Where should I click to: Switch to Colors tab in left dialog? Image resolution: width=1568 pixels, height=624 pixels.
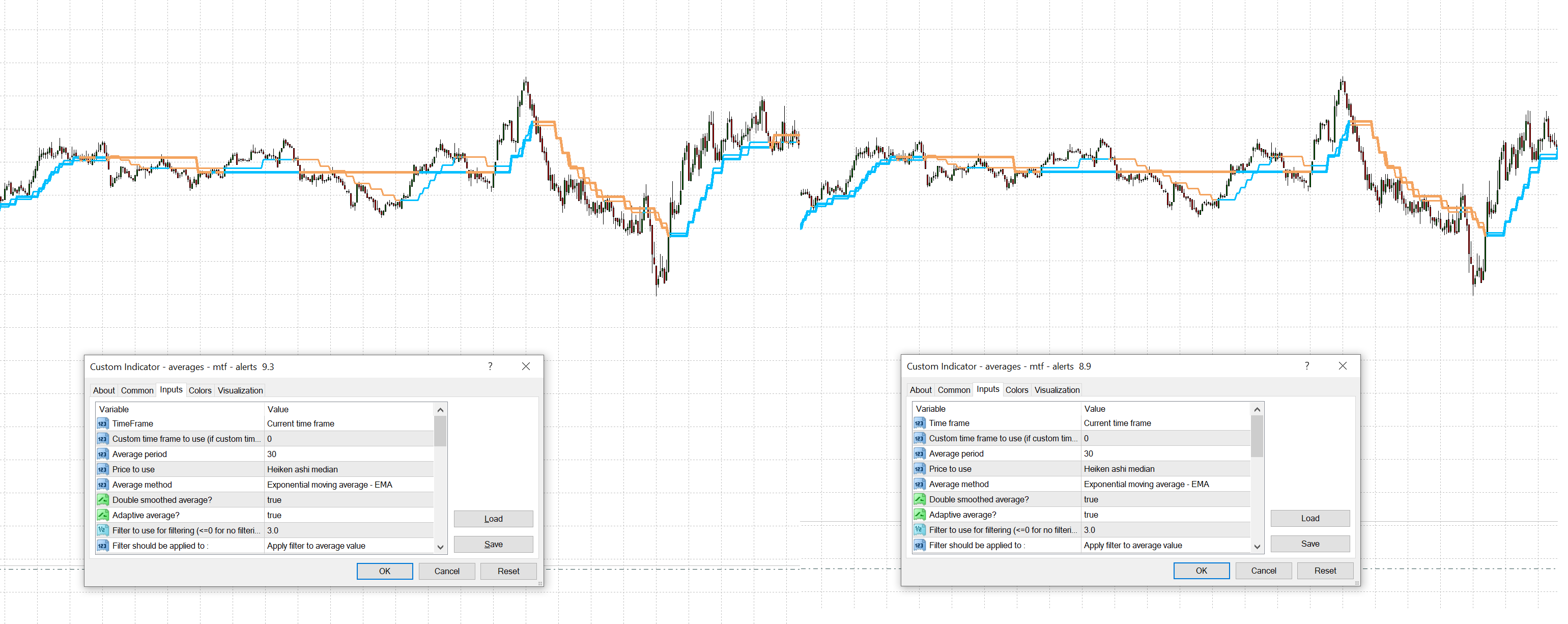(199, 390)
